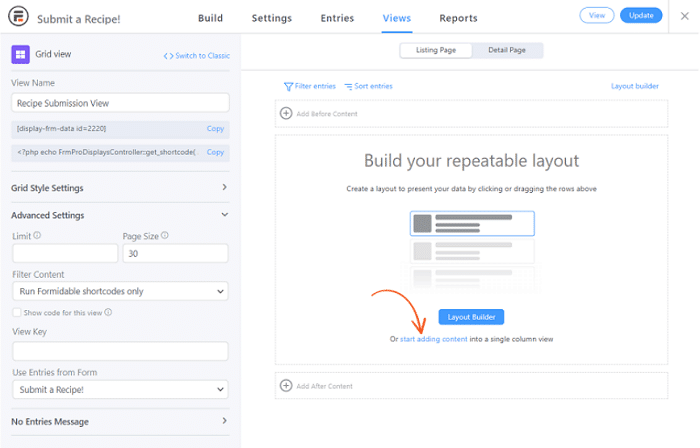The height and width of the screenshot is (448, 700).
Task: Expand No Entries Message section
Action: 120,421
